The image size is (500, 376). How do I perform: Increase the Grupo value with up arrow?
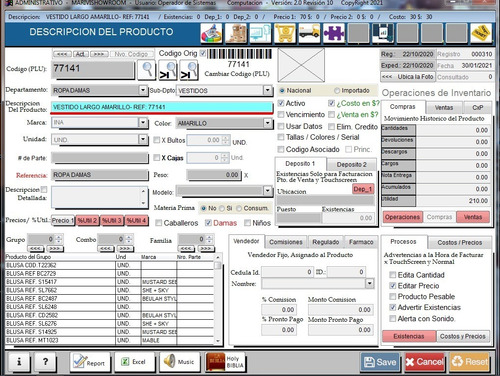click(59, 237)
